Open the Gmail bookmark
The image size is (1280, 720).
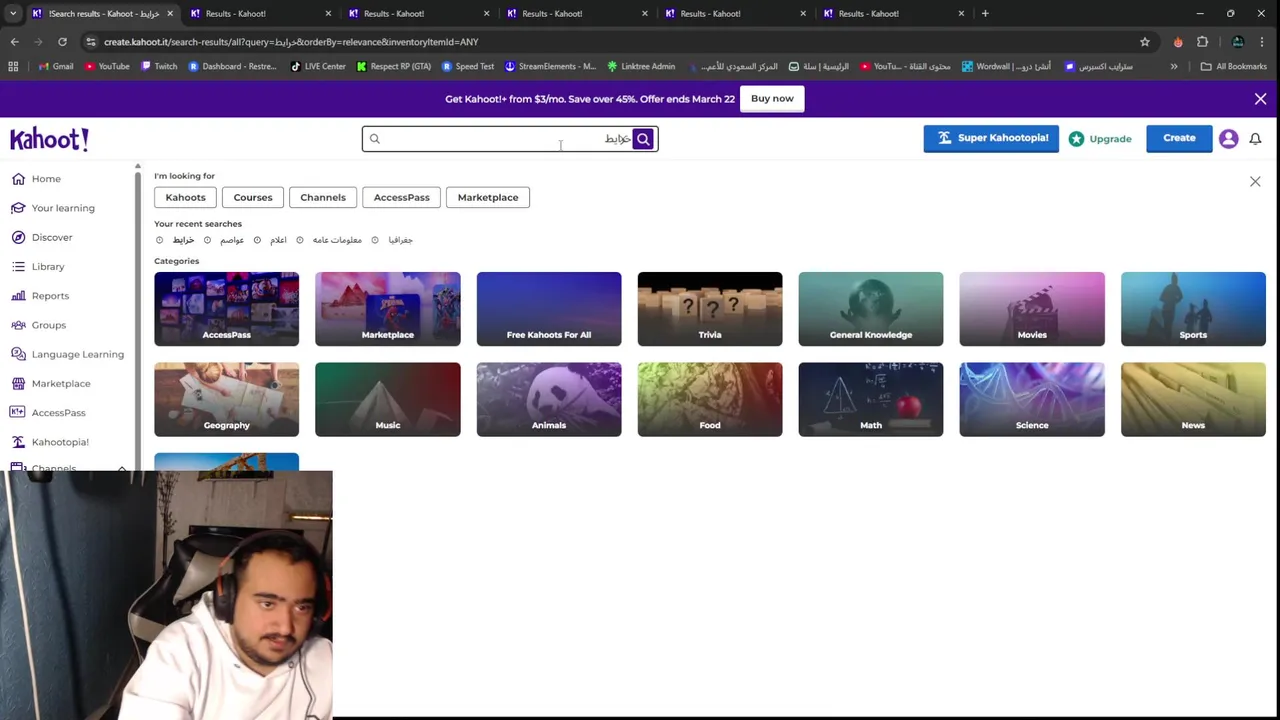pos(55,66)
